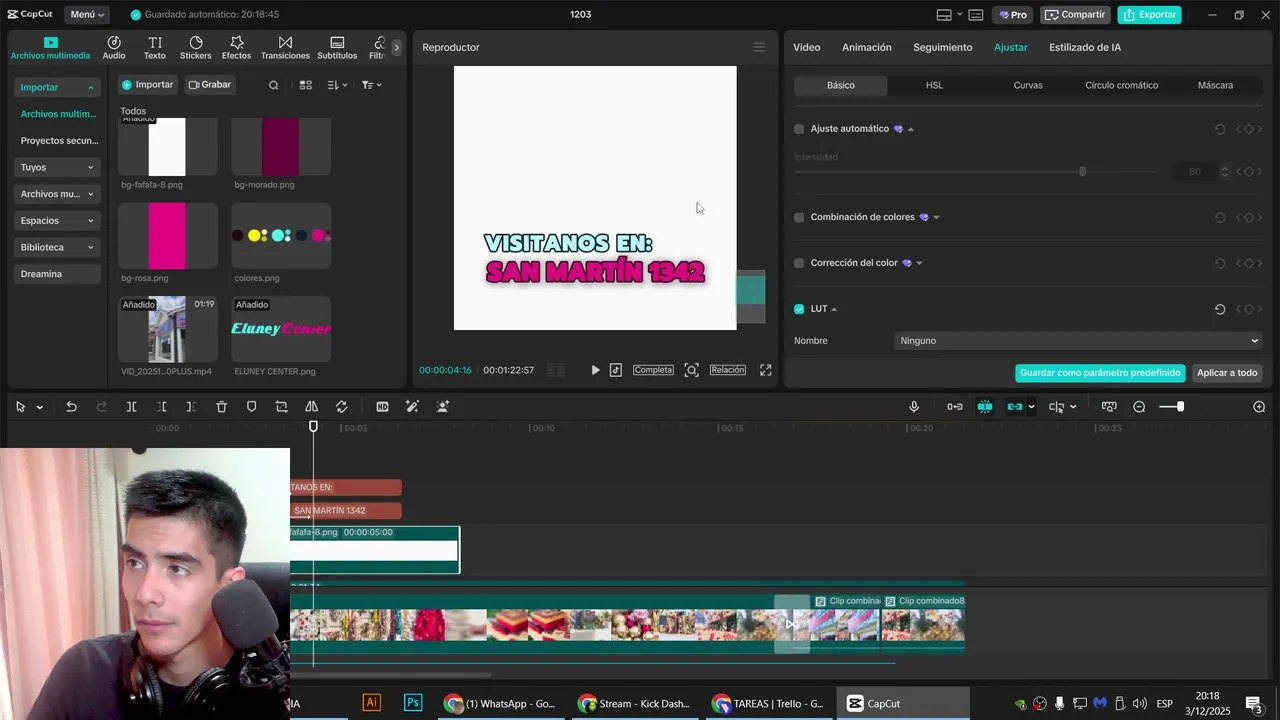Click the split clip tool icon
This screenshot has width=1280, height=720.
(x=131, y=407)
